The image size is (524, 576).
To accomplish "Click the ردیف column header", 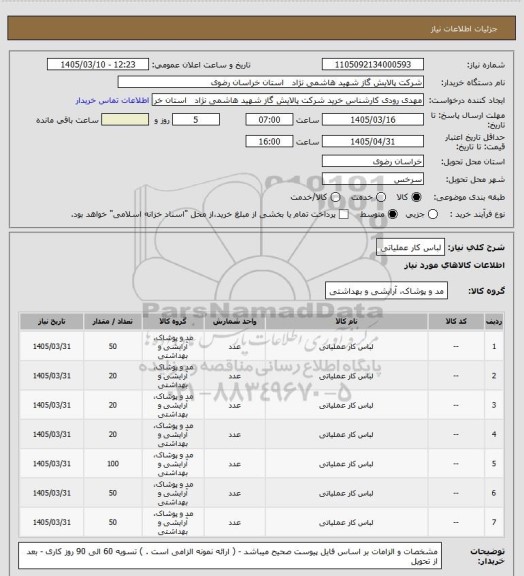I will coord(494,321).
